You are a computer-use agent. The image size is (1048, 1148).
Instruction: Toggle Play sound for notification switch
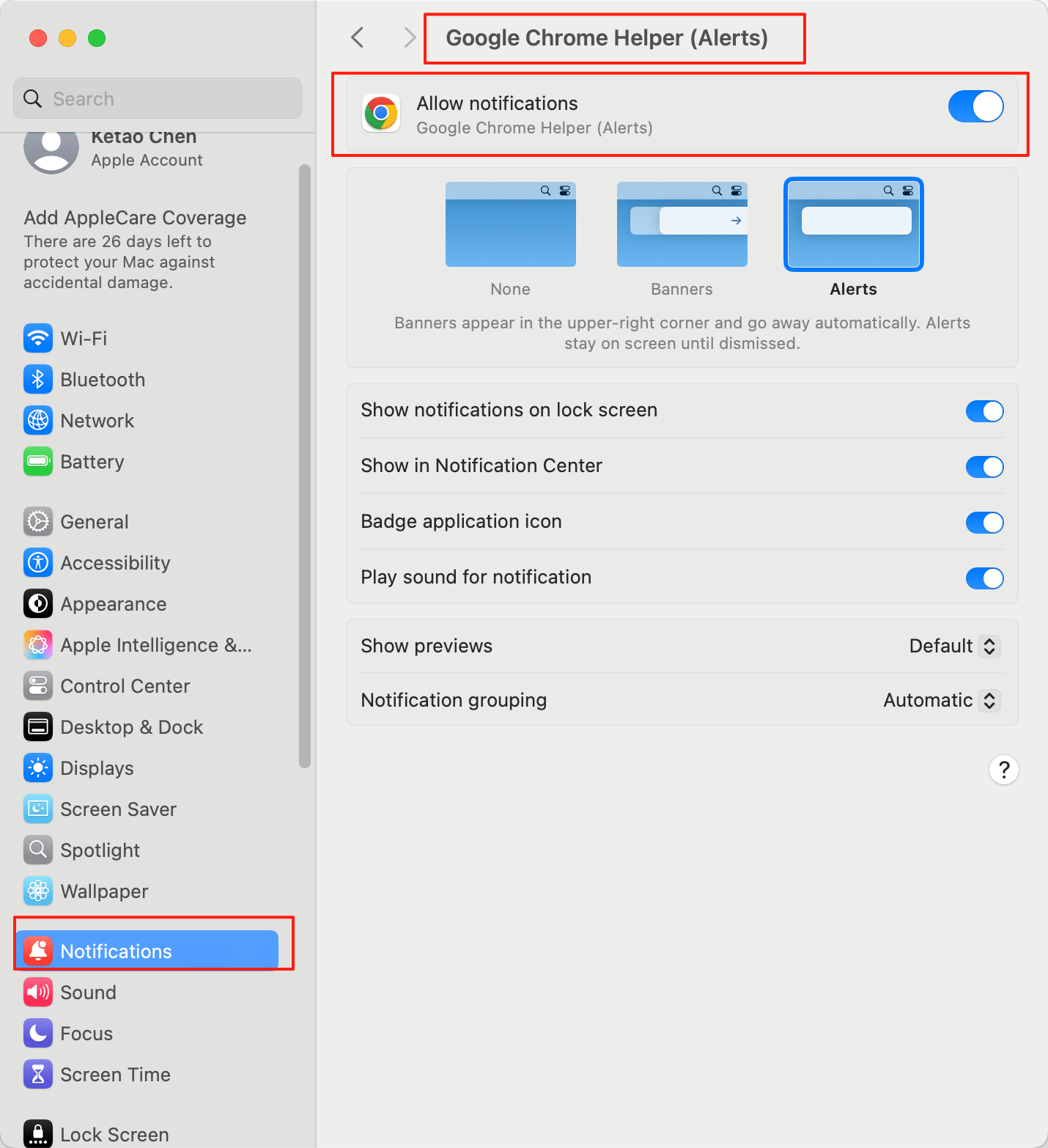[985, 578]
